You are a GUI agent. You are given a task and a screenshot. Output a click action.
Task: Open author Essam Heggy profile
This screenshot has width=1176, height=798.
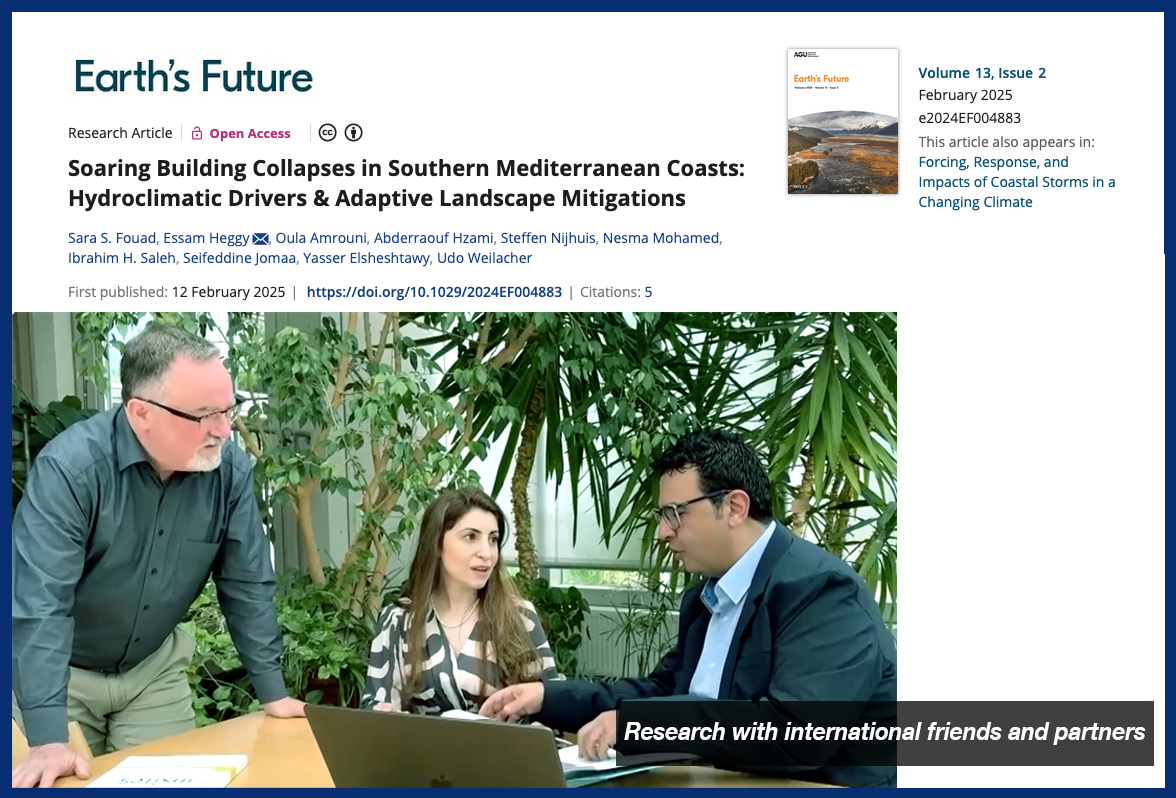pyautogui.click(x=206, y=238)
